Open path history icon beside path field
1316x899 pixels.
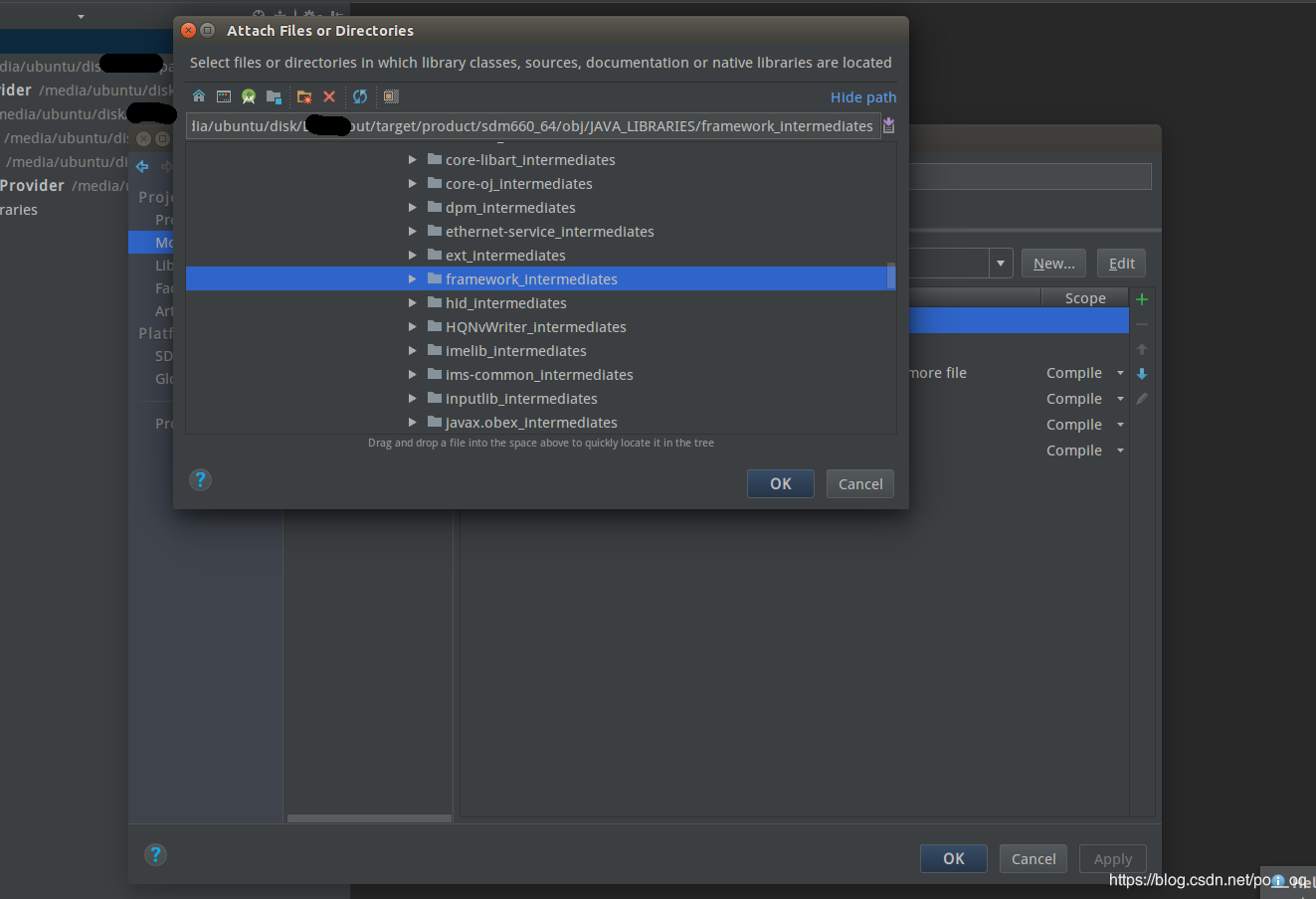pos(888,125)
